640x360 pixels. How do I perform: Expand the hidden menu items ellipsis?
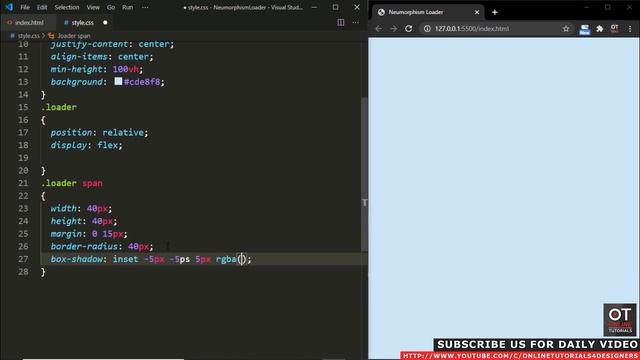[x=145, y=7]
